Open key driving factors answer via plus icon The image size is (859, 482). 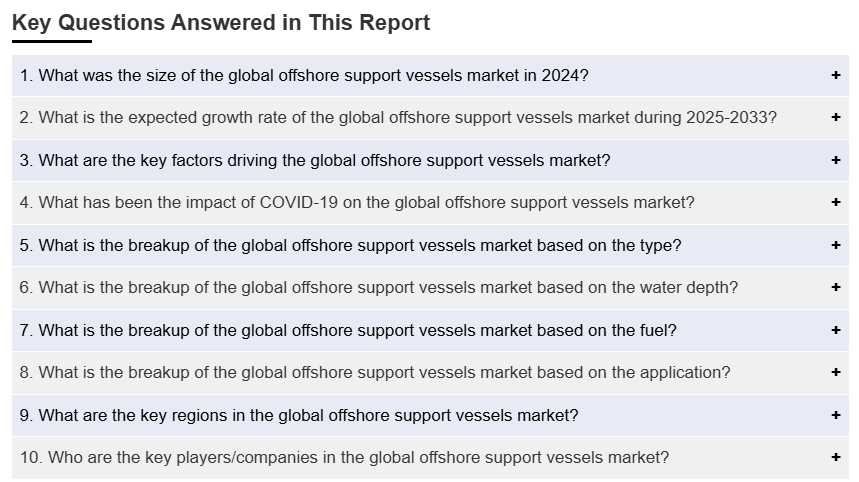tap(835, 160)
